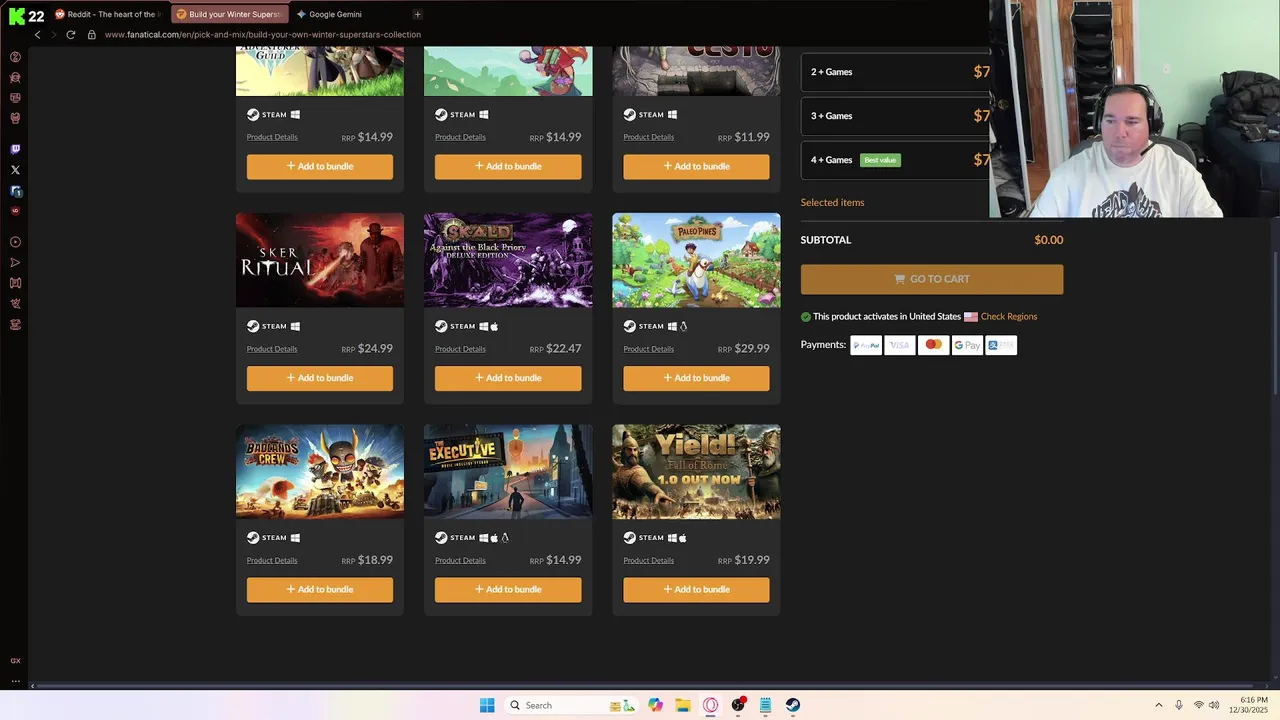
Task: Click the Google Pay payment icon
Action: point(967,345)
